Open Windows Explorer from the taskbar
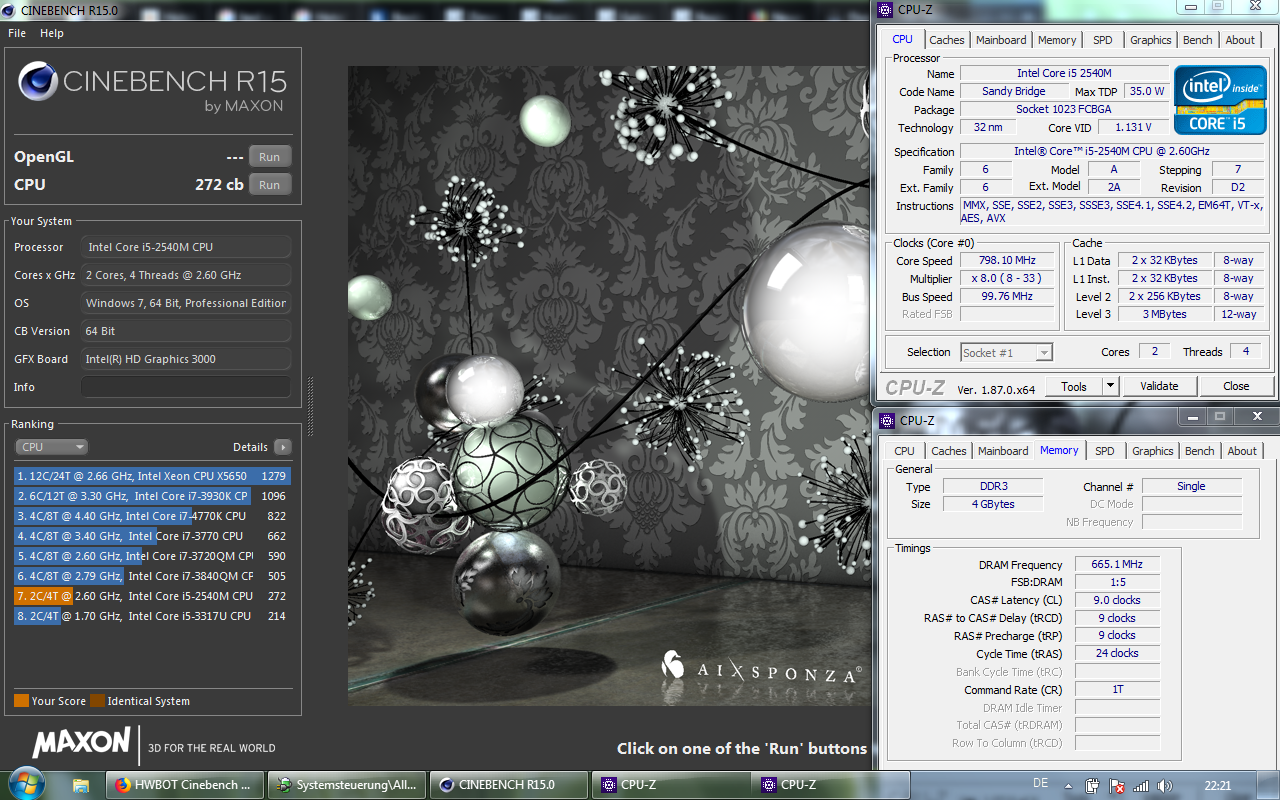 [x=81, y=785]
